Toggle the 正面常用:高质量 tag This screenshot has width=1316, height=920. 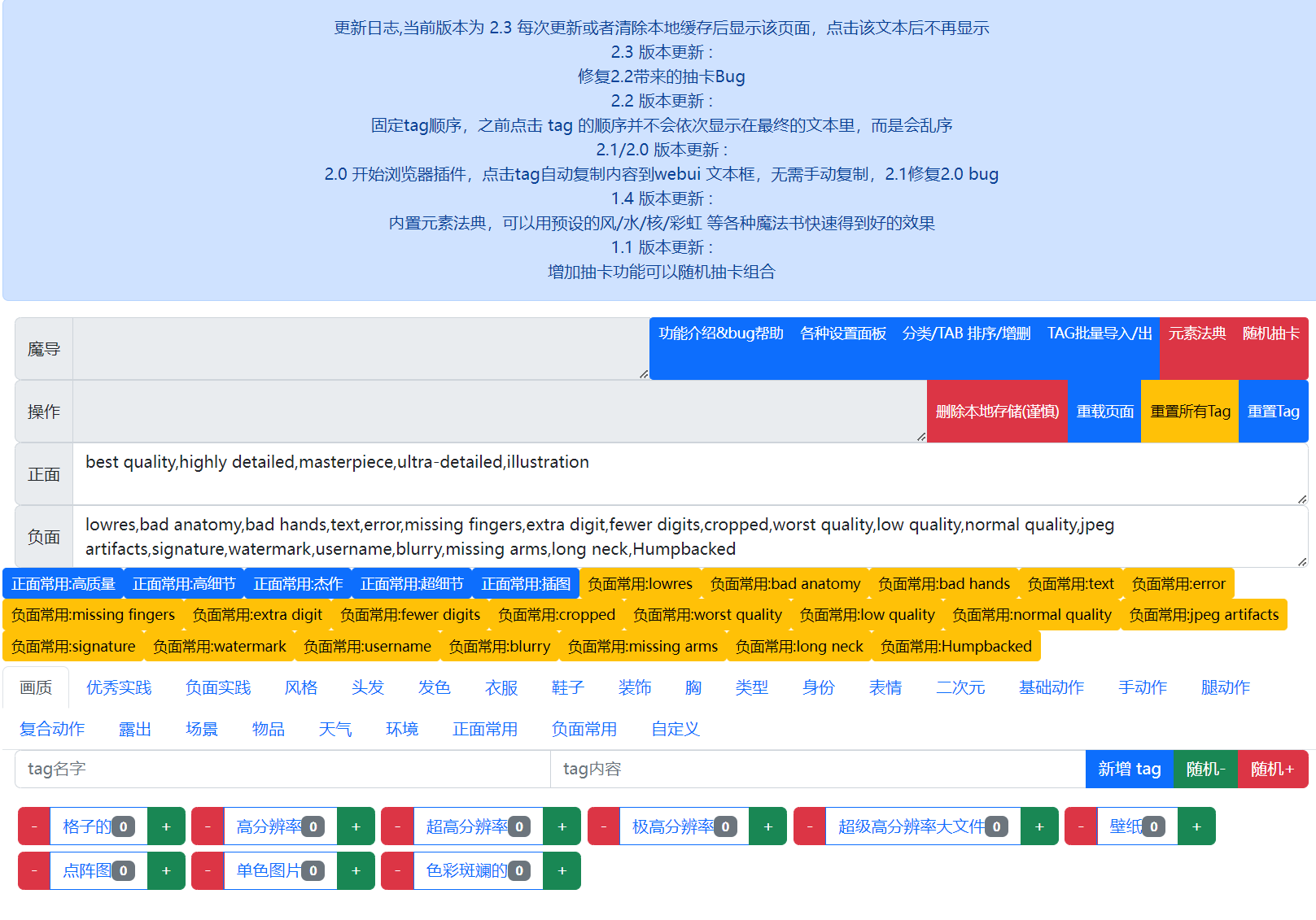point(63,583)
